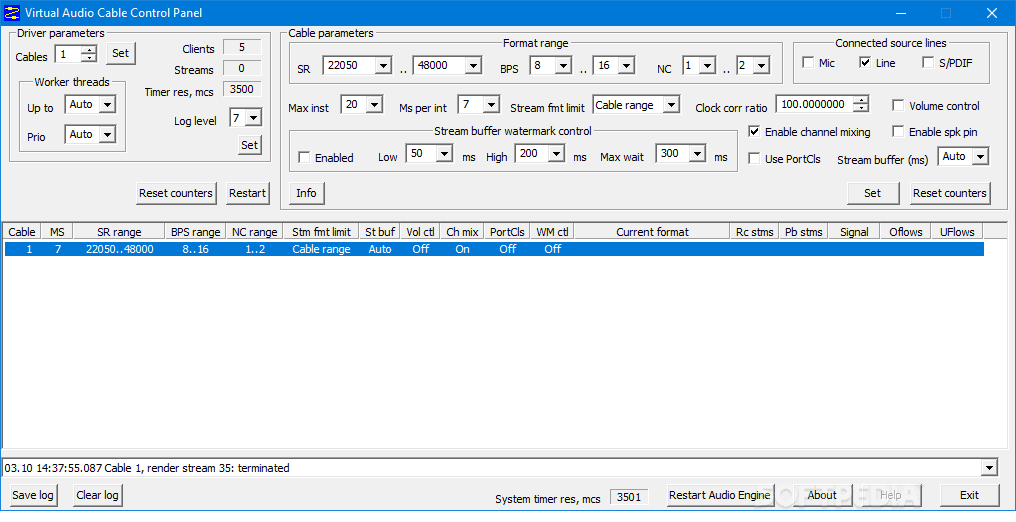This screenshot has height=522, width=1016.
Task: Click the WM ctl column header
Action: (553, 232)
